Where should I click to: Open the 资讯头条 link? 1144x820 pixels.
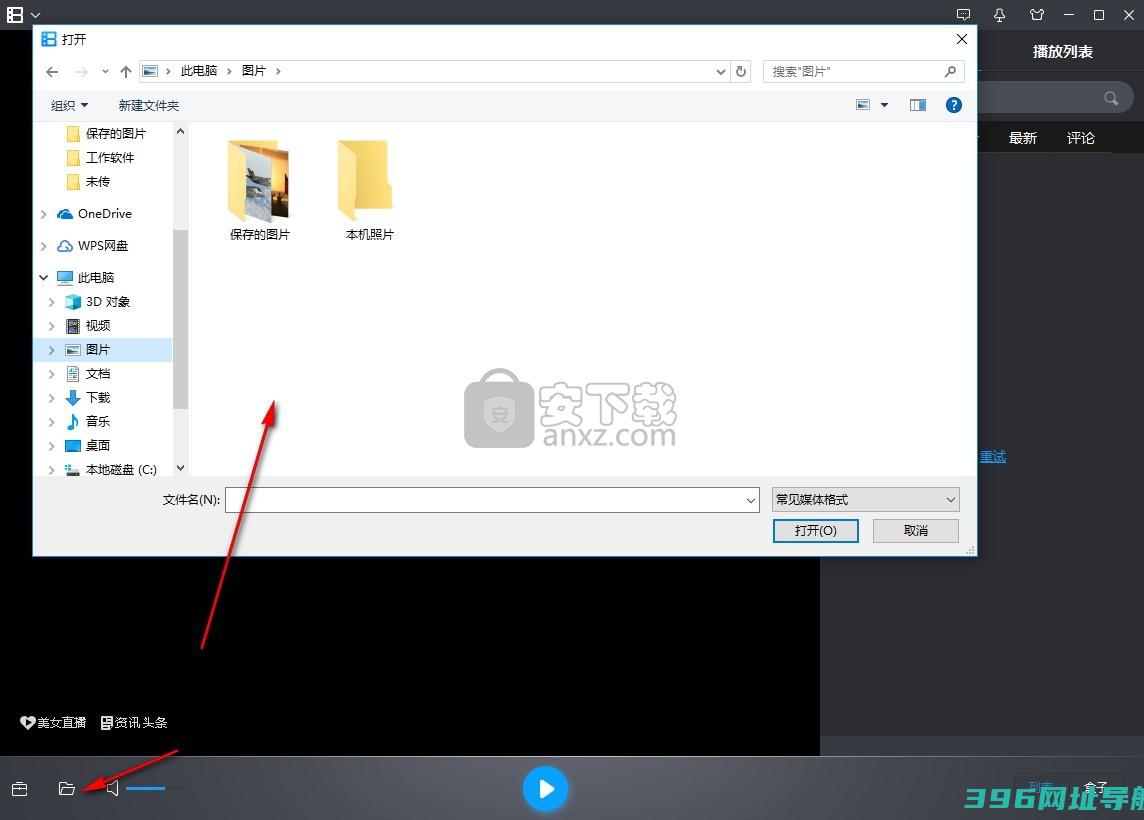click(x=134, y=722)
